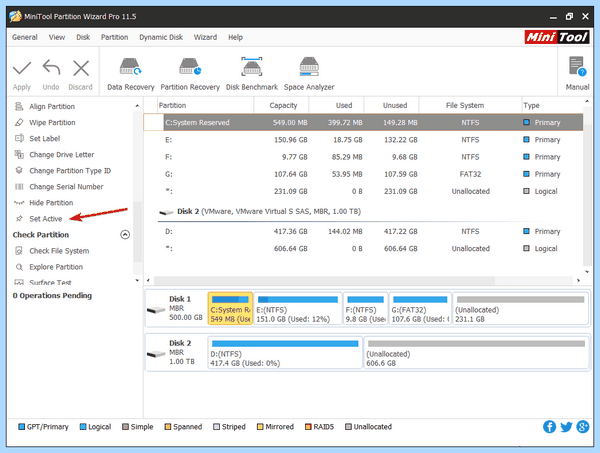Viewport: 600px width, 453px height.
Task: Select Disk 1 drive icon in disk map
Action: click(x=156, y=310)
